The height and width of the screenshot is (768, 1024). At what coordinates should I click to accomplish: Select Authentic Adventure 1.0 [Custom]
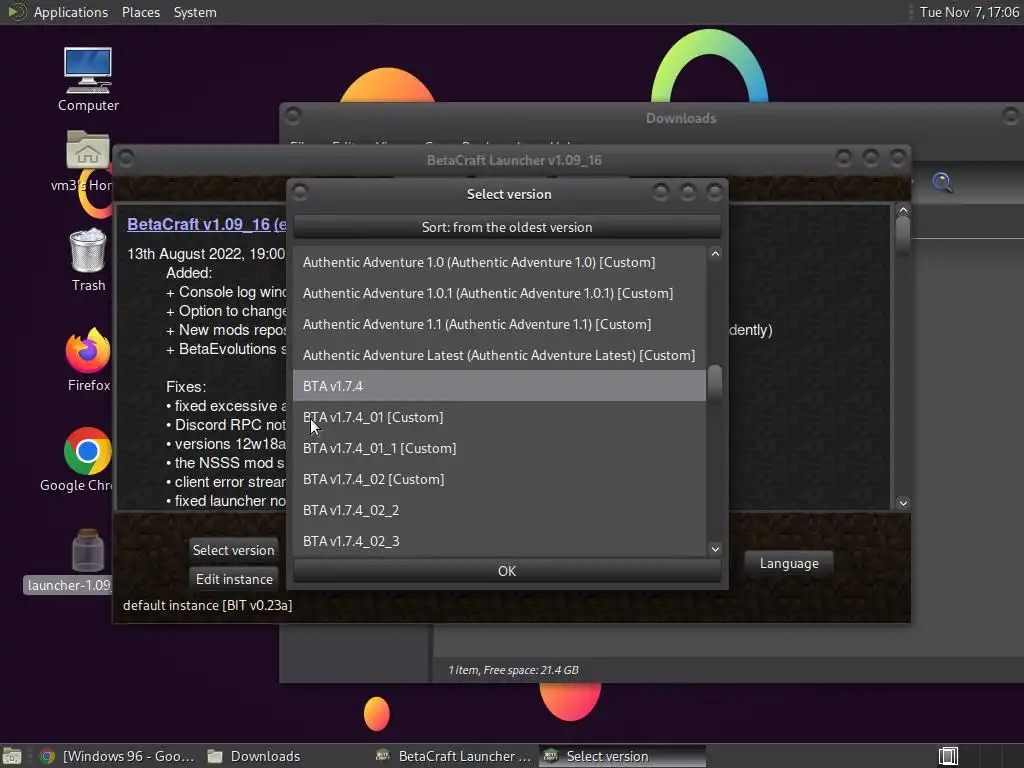pyautogui.click(x=499, y=262)
